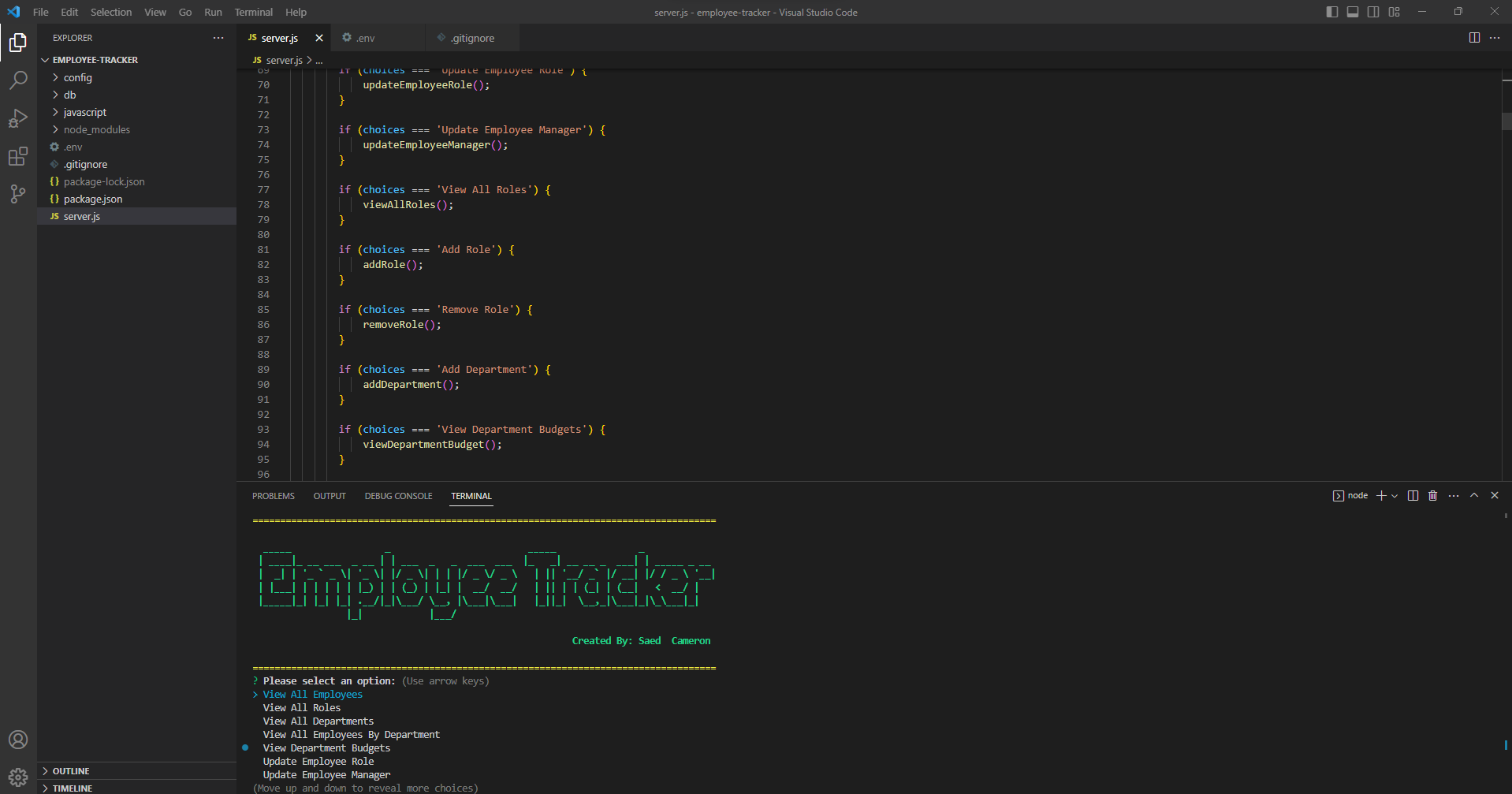Open the Edit menu

69,12
